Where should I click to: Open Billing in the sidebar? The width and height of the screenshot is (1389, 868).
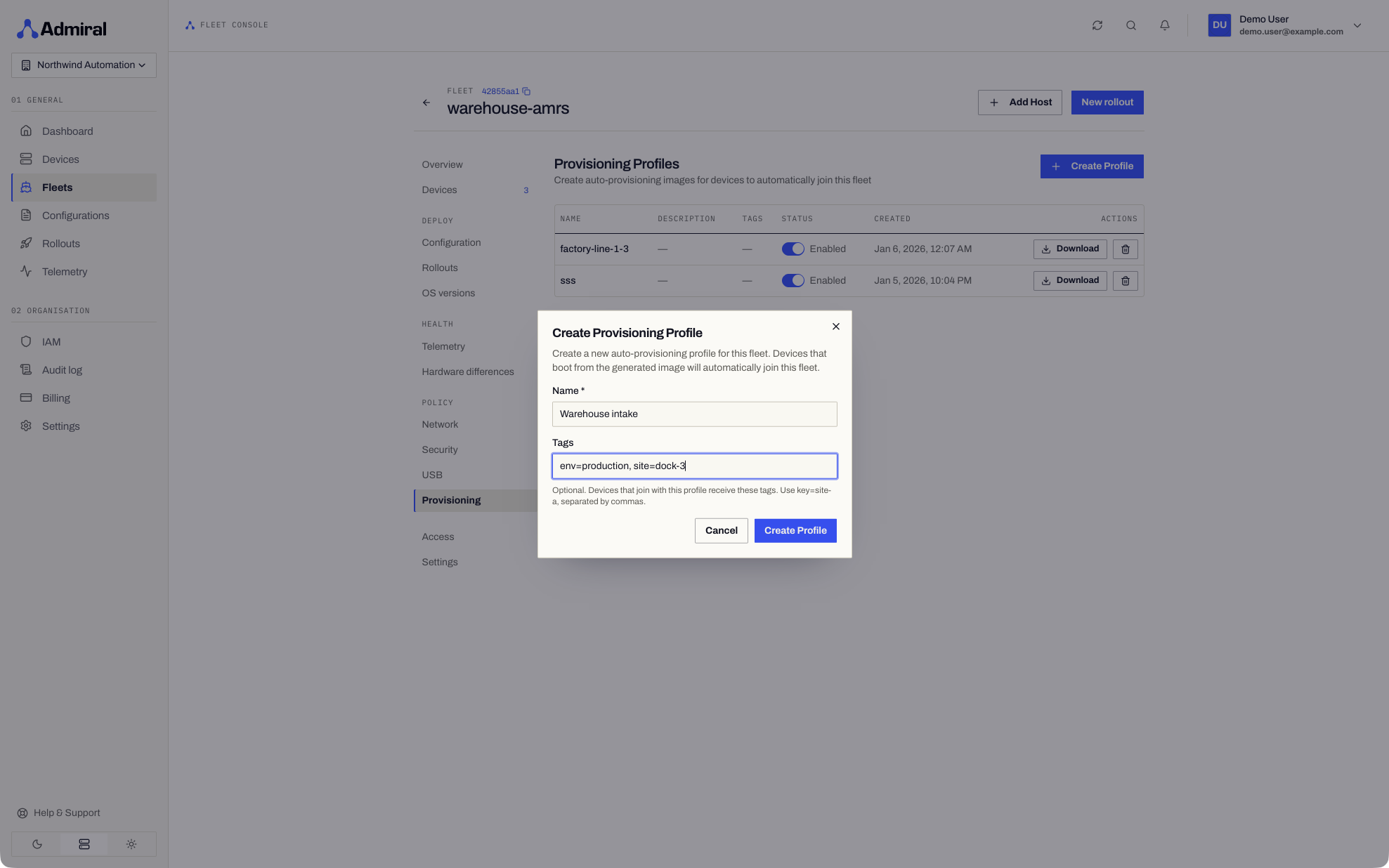pyautogui.click(x=84, y=398)
